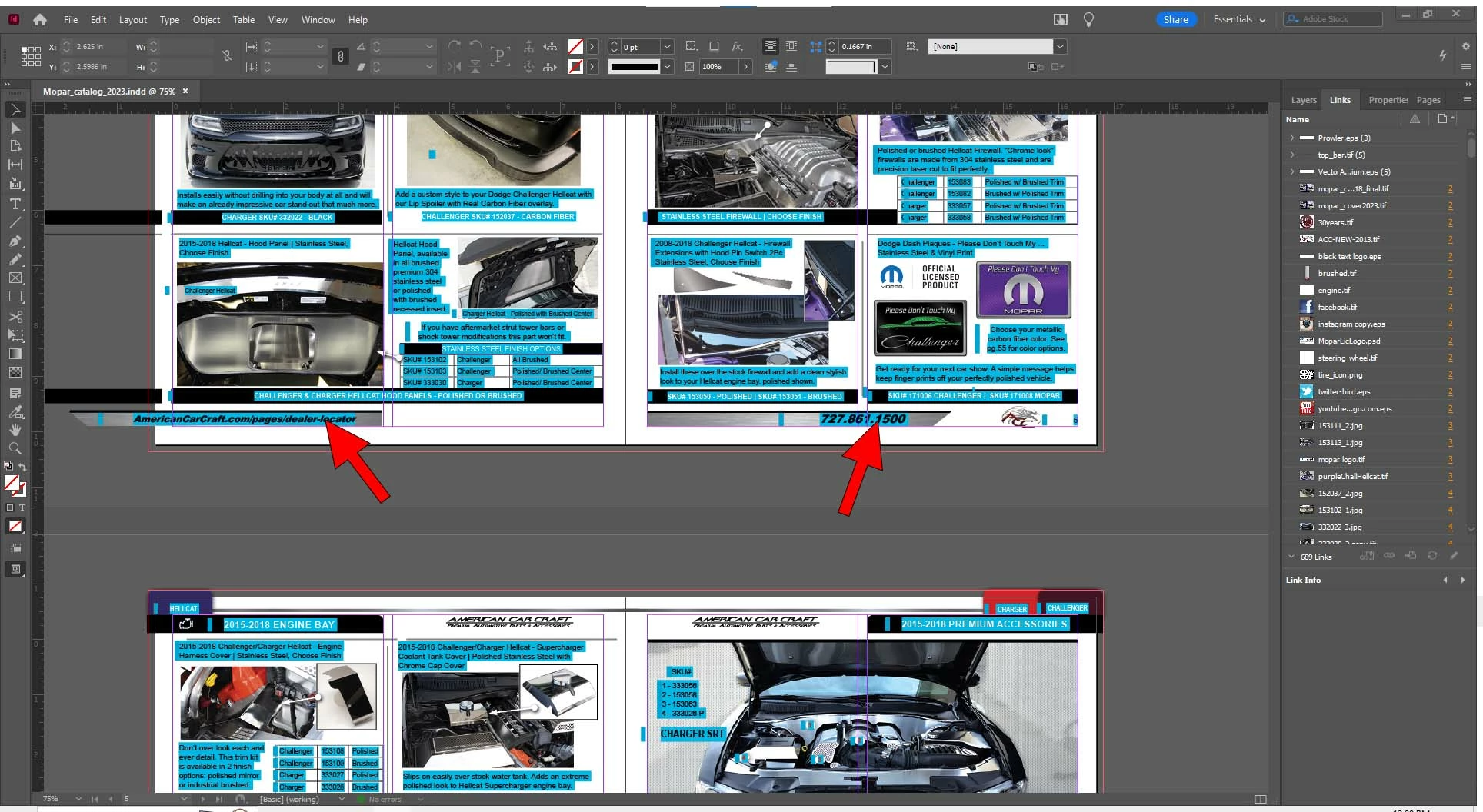This screenshot has height=812, width=1483.
Task: Select the Scissors tool
Action: [15, 316]
